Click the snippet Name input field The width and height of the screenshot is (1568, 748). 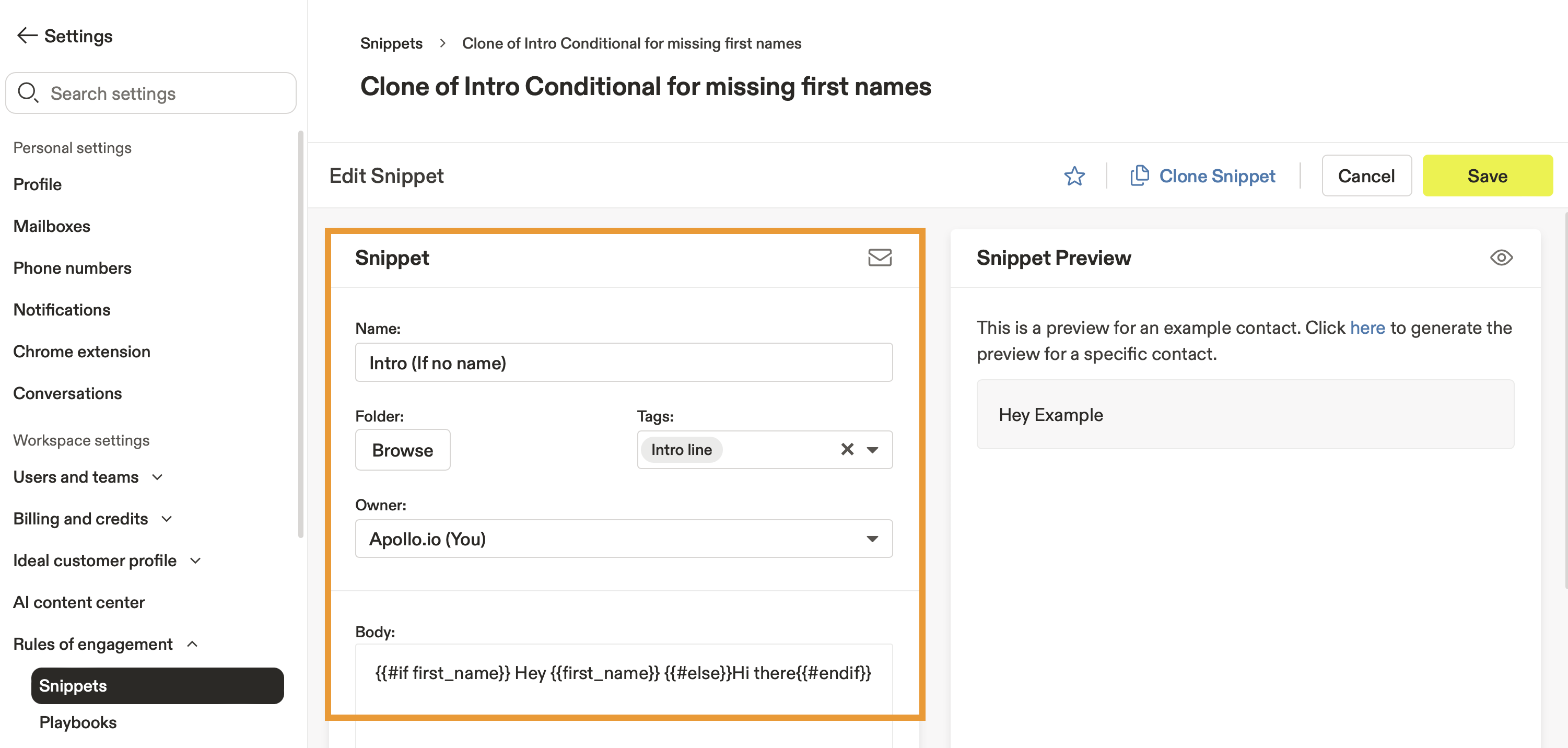[x=623, y=363]
